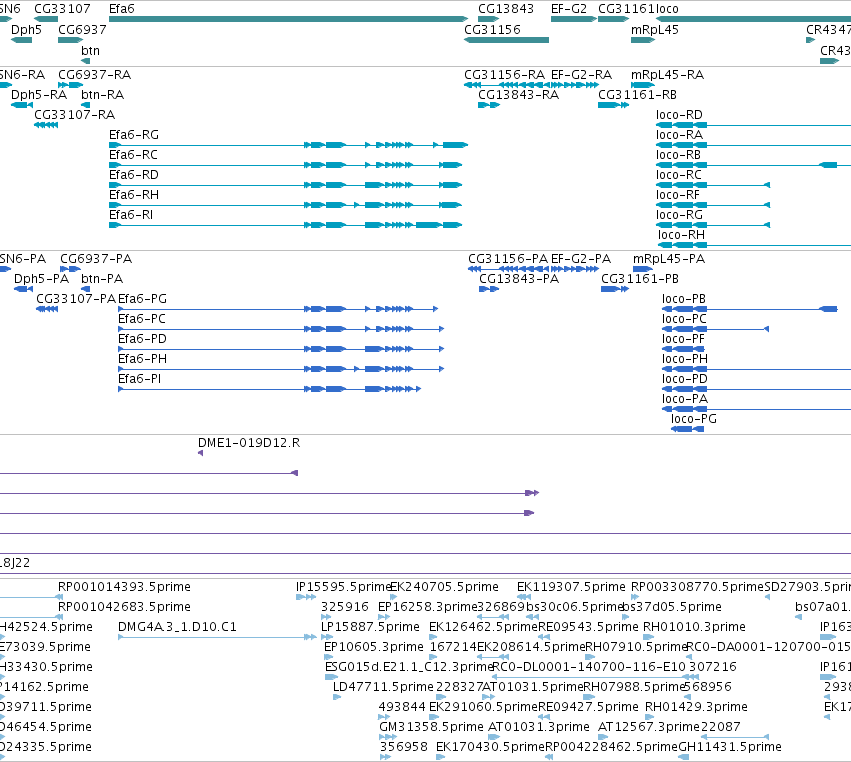Select the EF-G2-RA transcript label

[581, 74]
